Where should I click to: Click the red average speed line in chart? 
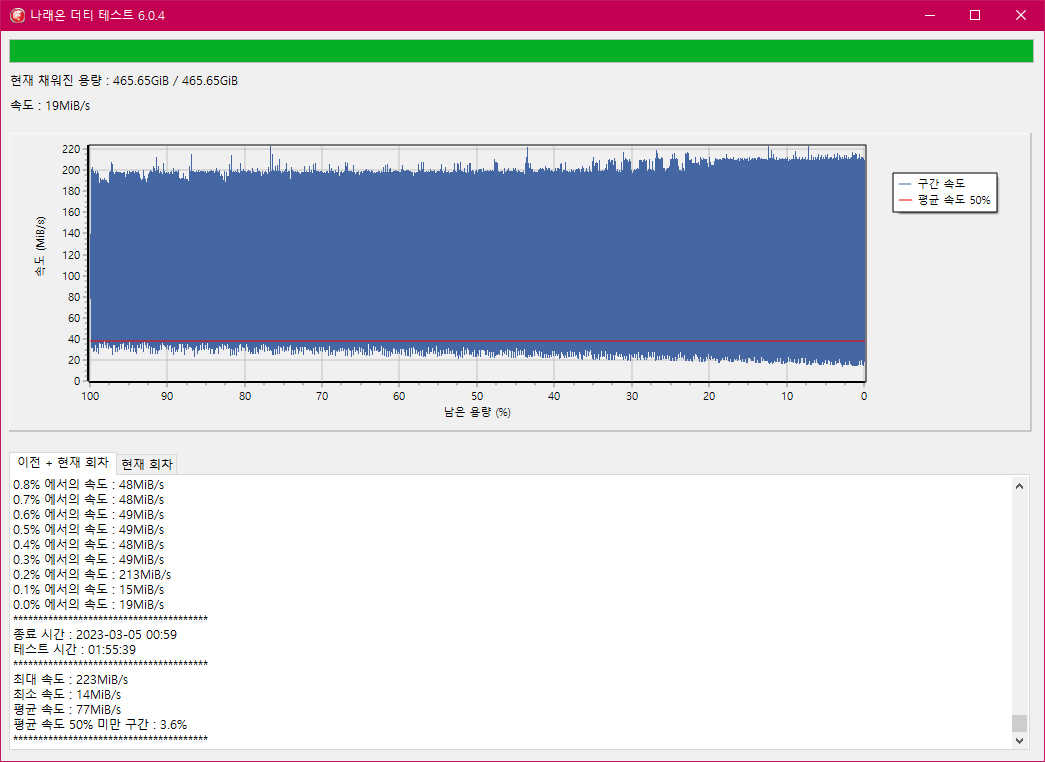(x=477, y=341)
